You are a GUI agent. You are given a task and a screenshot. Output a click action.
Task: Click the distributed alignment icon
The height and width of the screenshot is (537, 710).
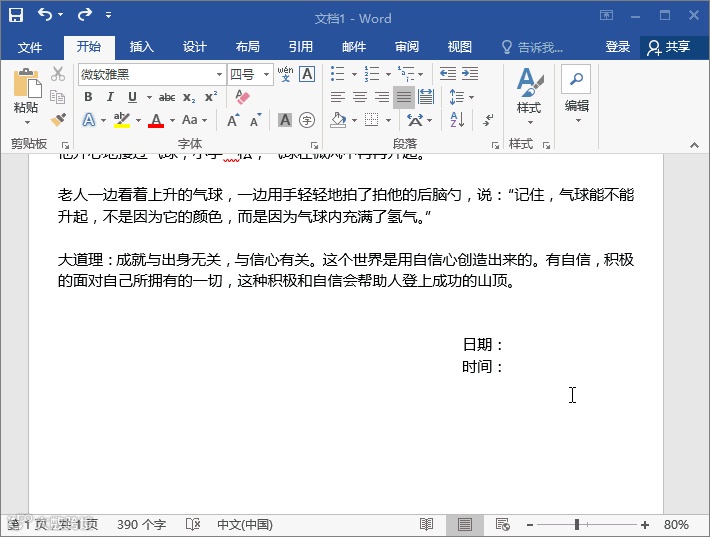(x=426, y=97)
